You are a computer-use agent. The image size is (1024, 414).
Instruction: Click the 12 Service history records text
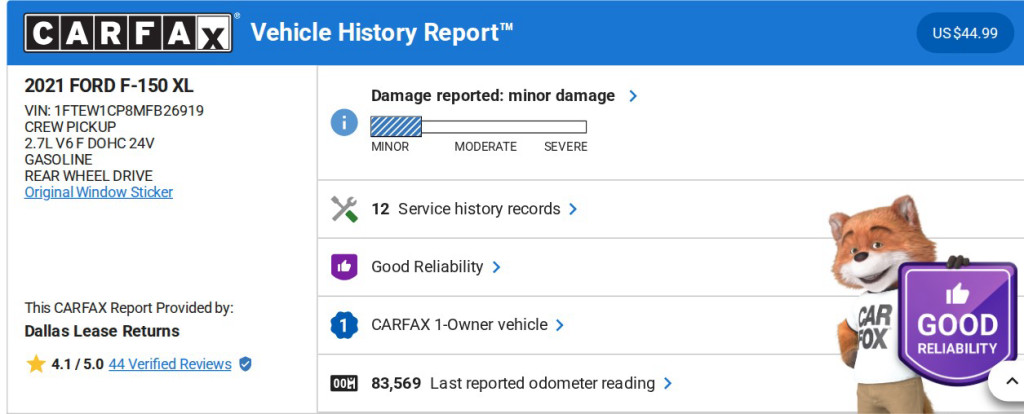(466, 209)
